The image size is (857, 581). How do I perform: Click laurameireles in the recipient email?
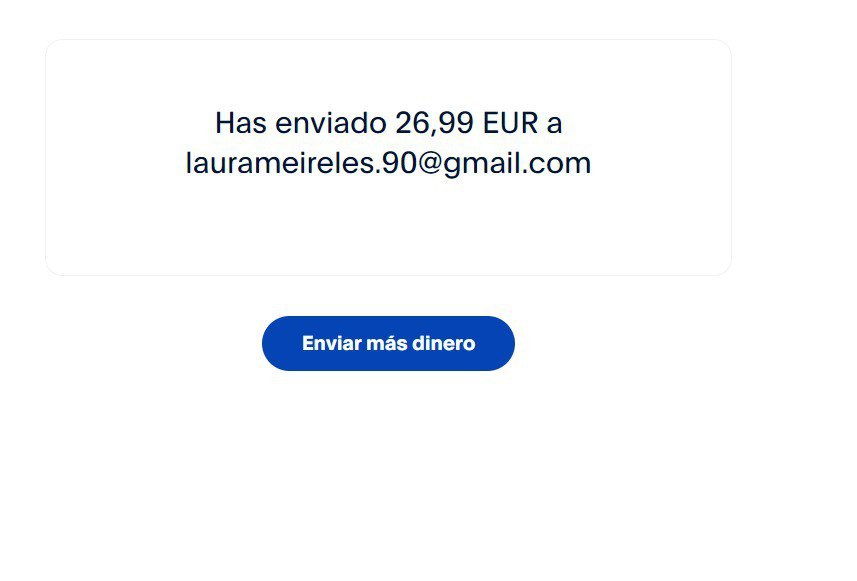pos(280,163)
